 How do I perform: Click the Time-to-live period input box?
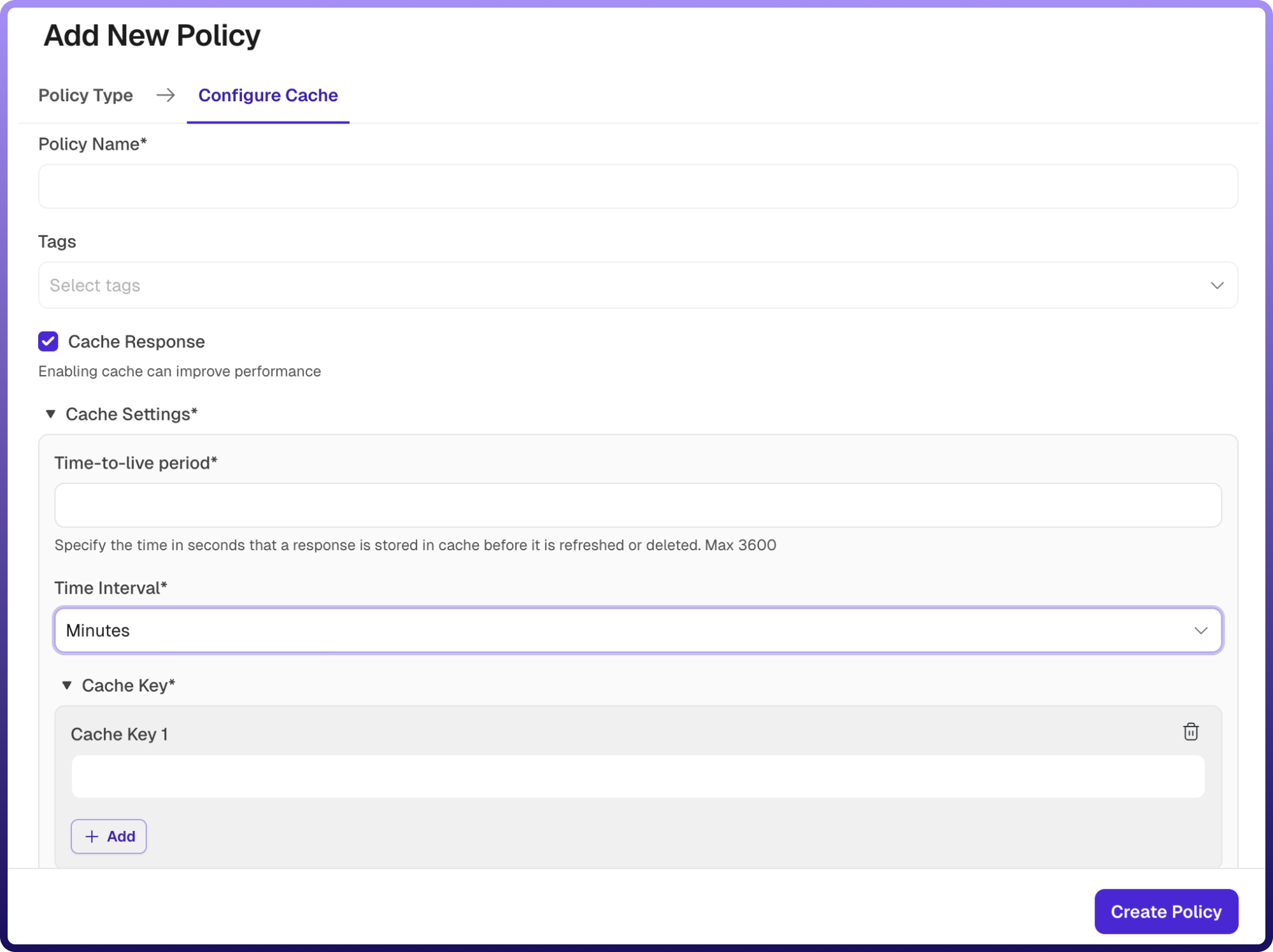637,505
